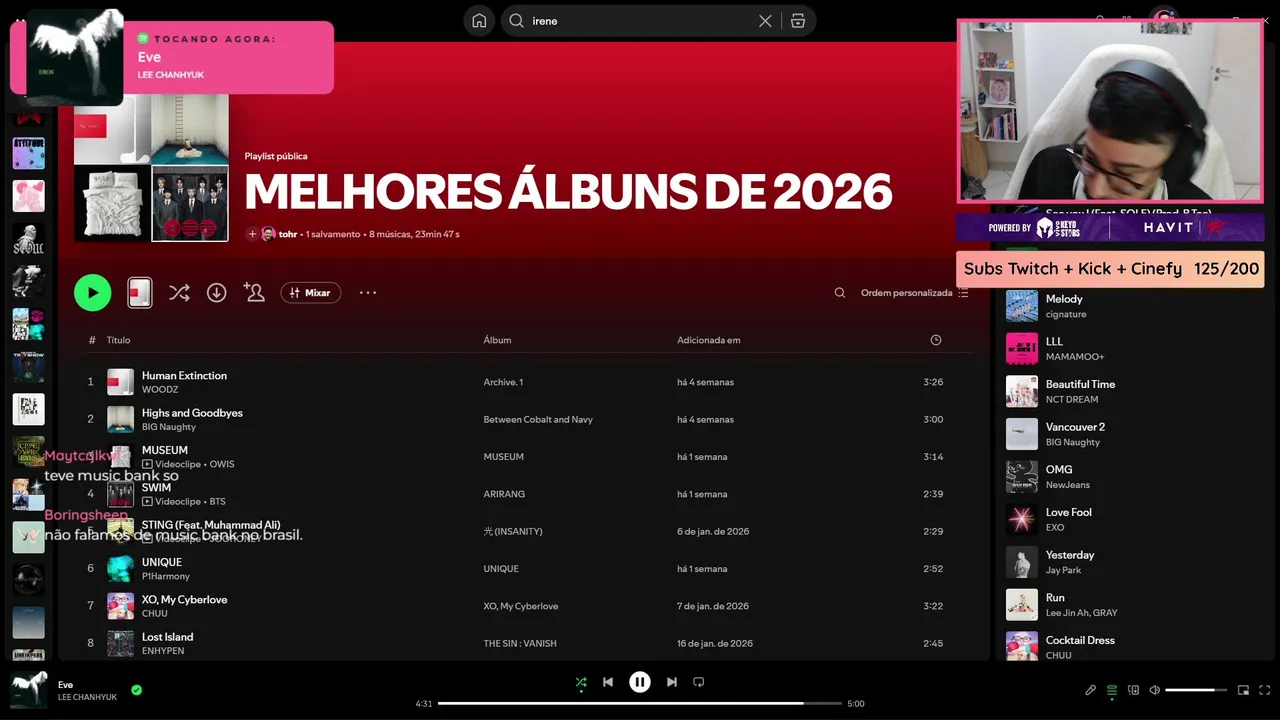Go to Spotify Home

pos(479,21)
